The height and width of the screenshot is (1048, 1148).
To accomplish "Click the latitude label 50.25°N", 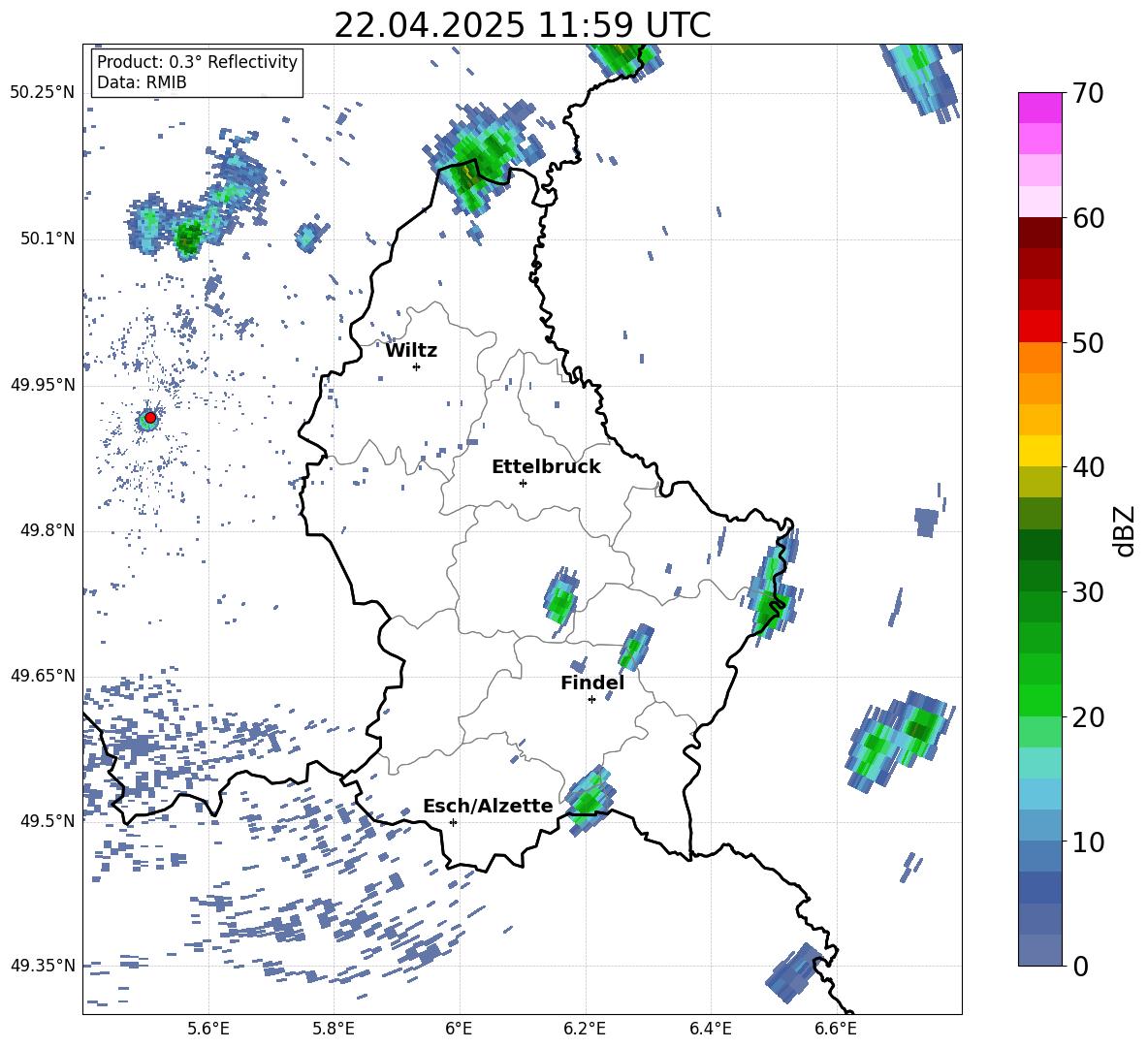I will coord(44,93).
